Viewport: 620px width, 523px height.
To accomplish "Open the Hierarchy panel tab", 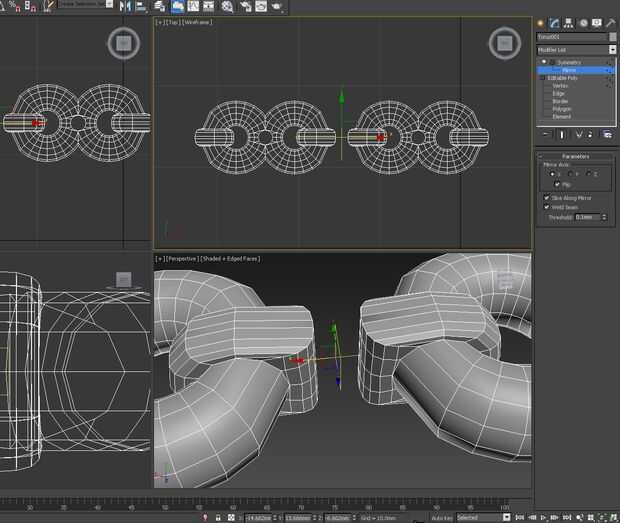I will [568, 21].
